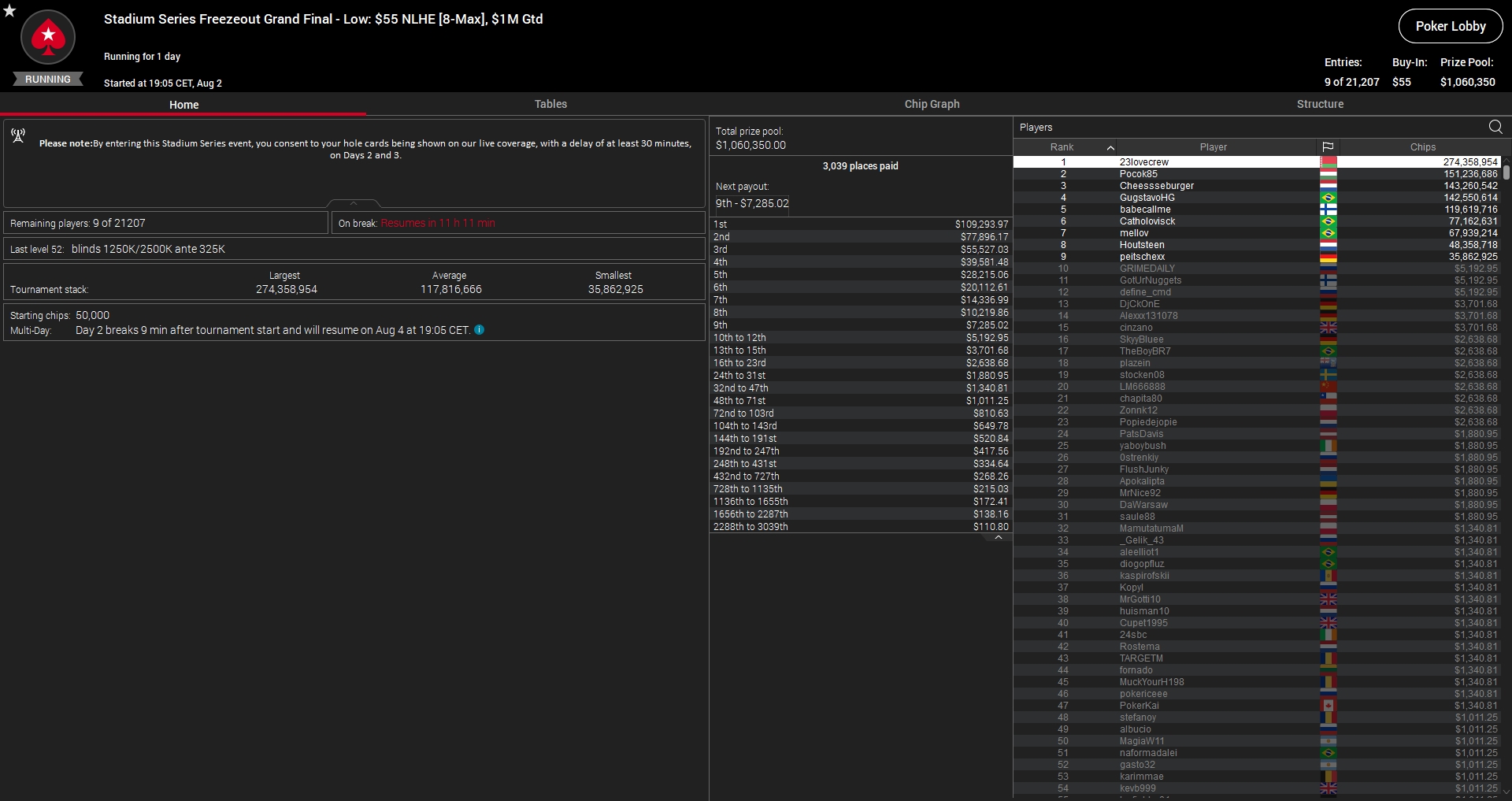The height and width of the screenshot is (801, 1512).
Task: Click the Prize Pool $1,060,350 header value
Action: coord(1468,82)
